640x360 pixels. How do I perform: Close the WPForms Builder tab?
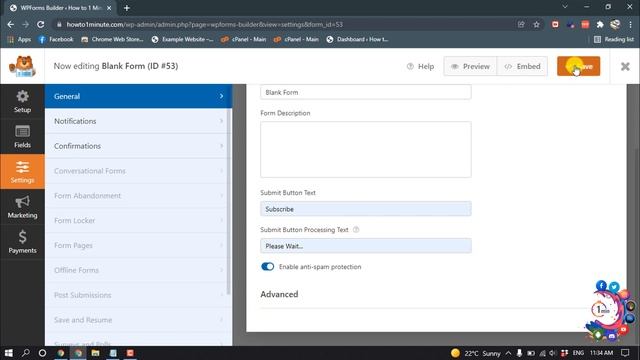(109, 8)
